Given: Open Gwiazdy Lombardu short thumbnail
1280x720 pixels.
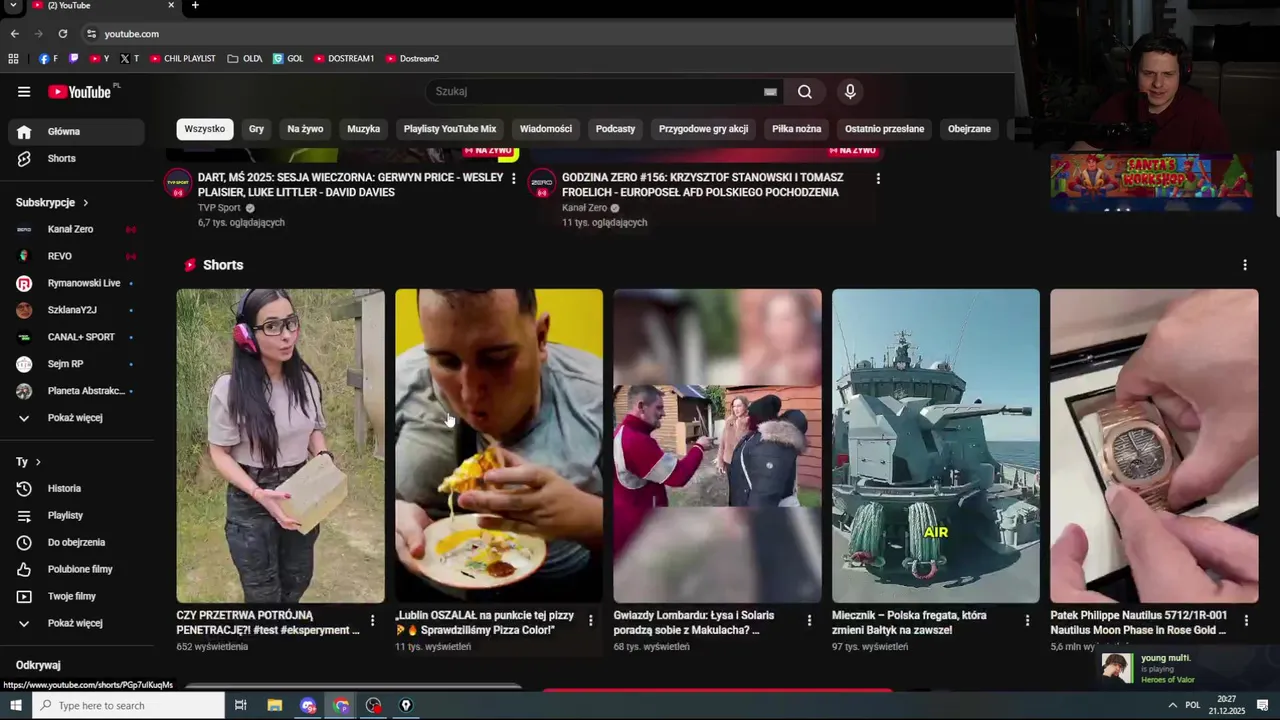Looking at the screenshot, I should 717,446.
